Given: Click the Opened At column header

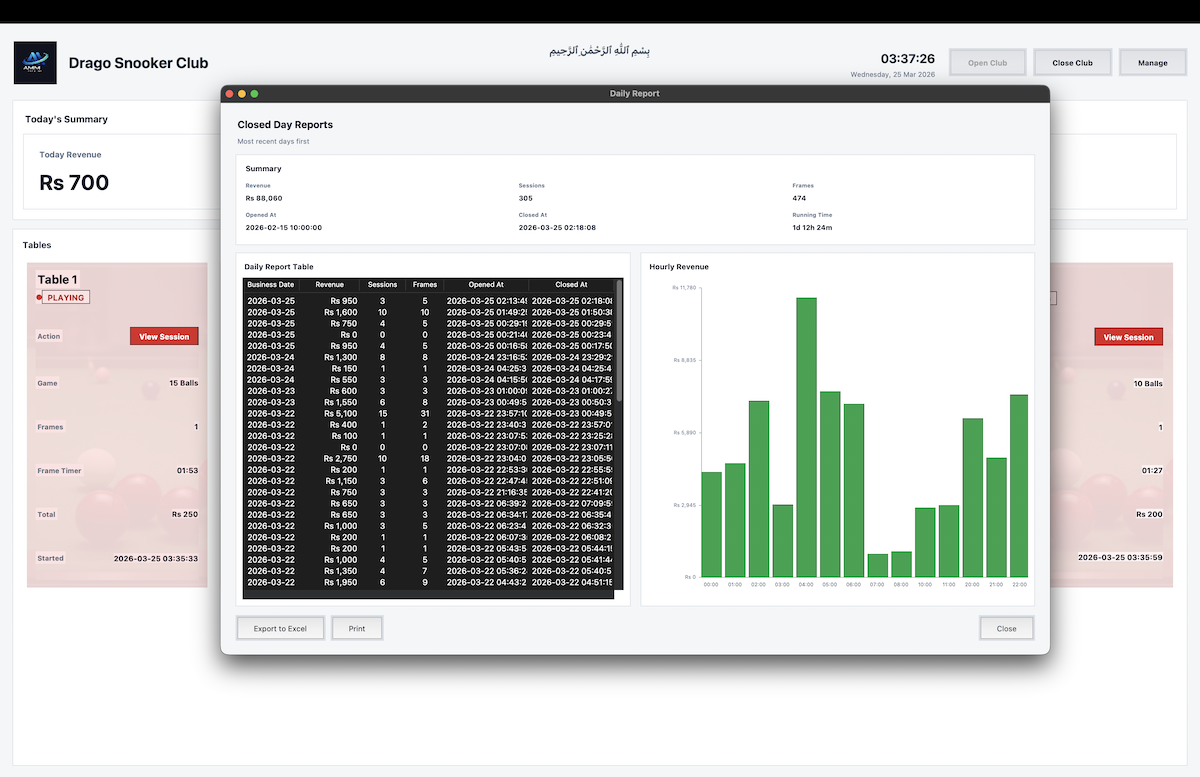Looking at the screenshot, I should pyautogui.click(x=486, y=285).
